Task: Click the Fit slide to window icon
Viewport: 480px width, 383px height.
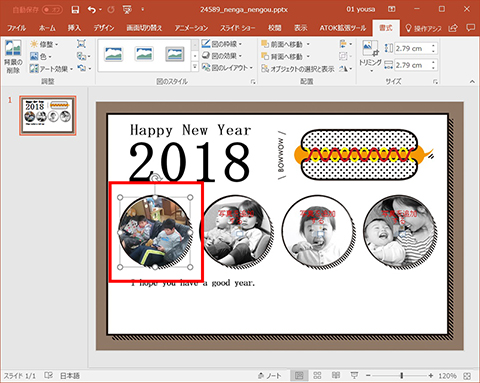Action: click(x=467, y=376)
